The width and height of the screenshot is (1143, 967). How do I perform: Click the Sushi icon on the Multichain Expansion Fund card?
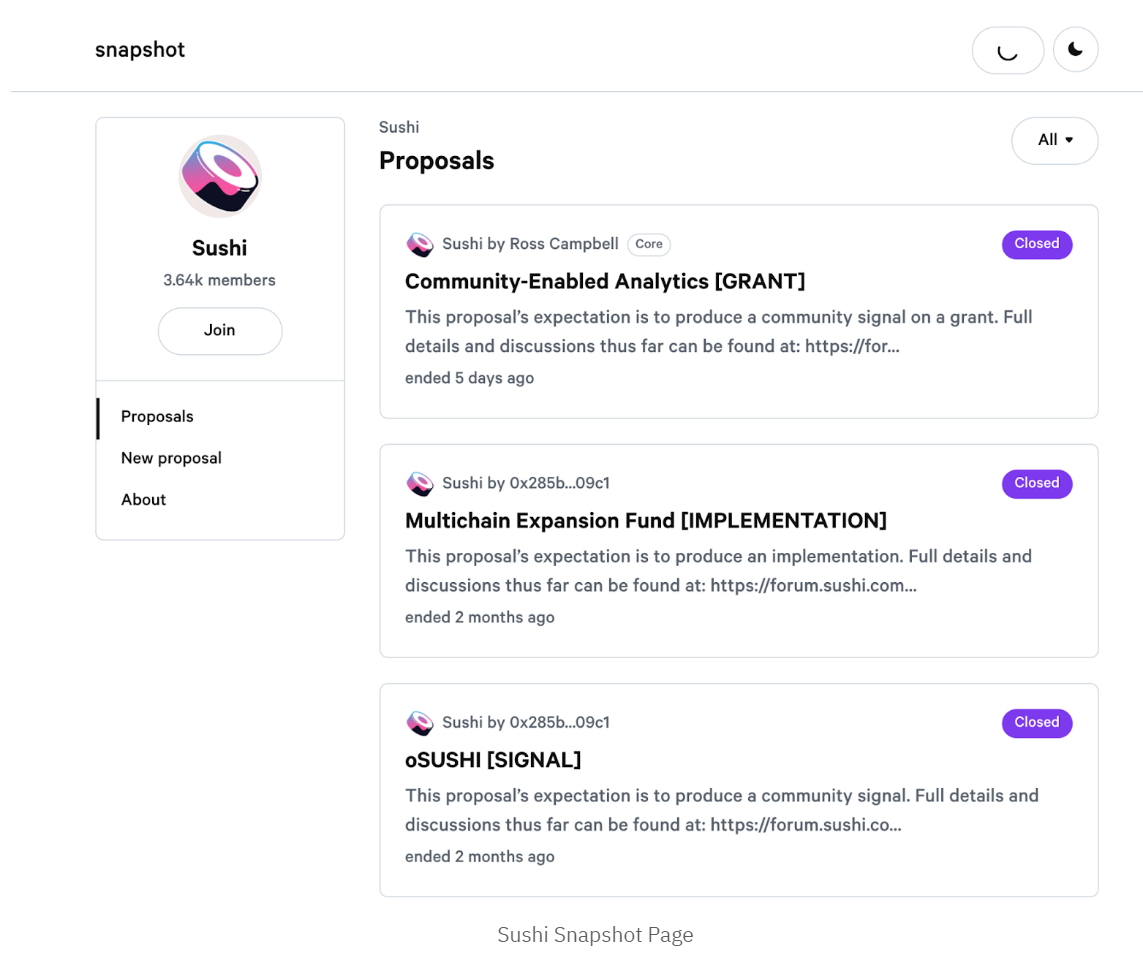click(420, 483)
